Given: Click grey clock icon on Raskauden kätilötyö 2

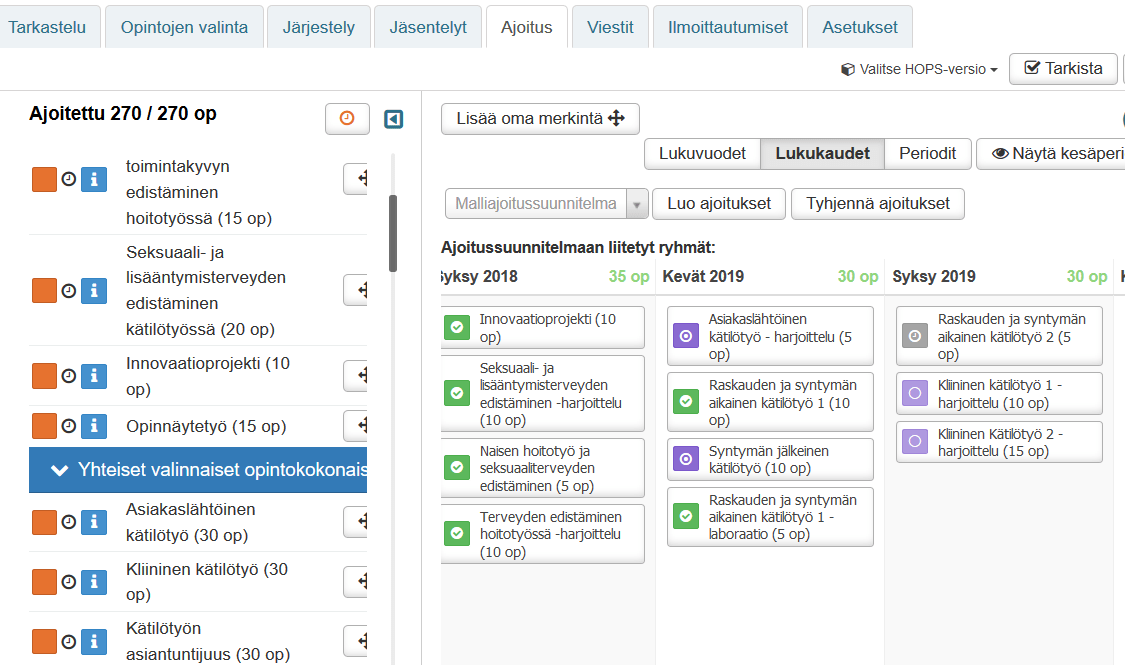Looking at the screenshot, I should 914,336.
